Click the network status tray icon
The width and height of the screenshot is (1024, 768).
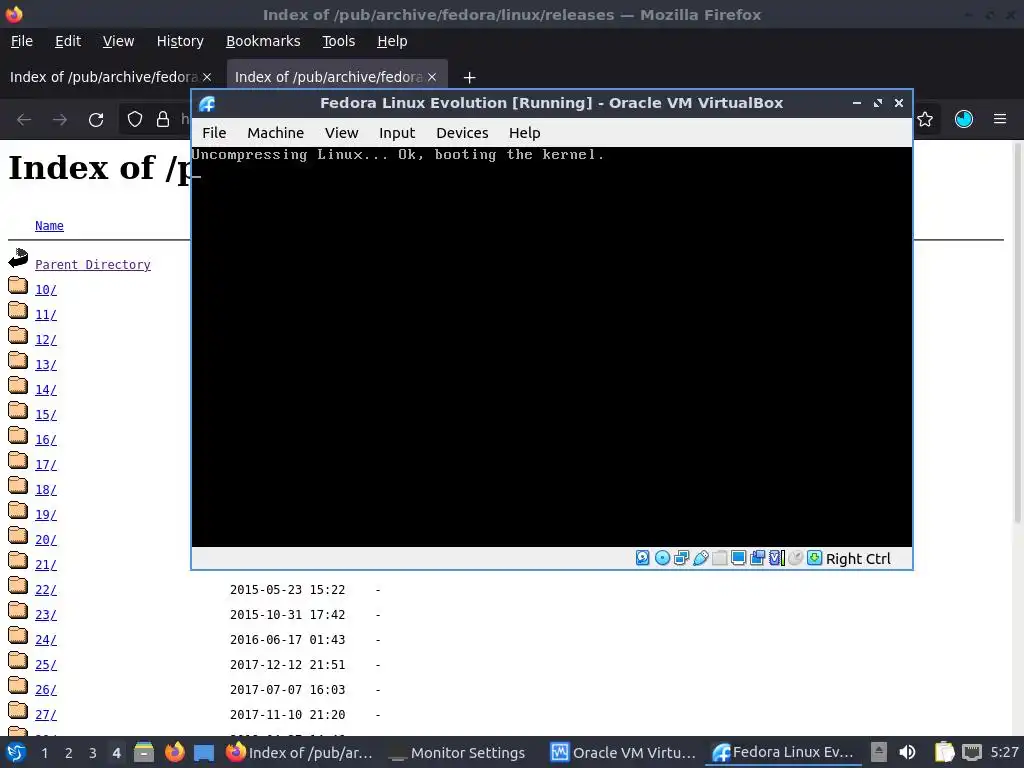[972, 752]
